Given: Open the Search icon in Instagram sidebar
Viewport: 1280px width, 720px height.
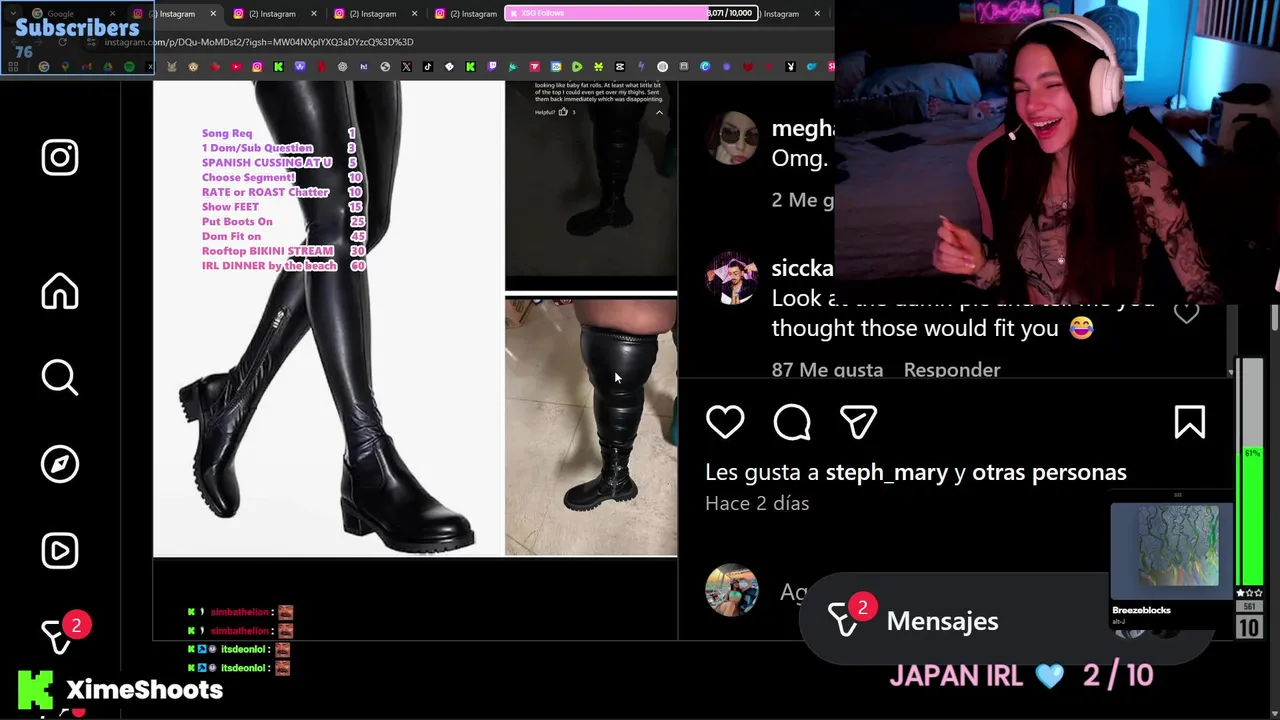Looking at the screenshot, I should pos(60,378).
